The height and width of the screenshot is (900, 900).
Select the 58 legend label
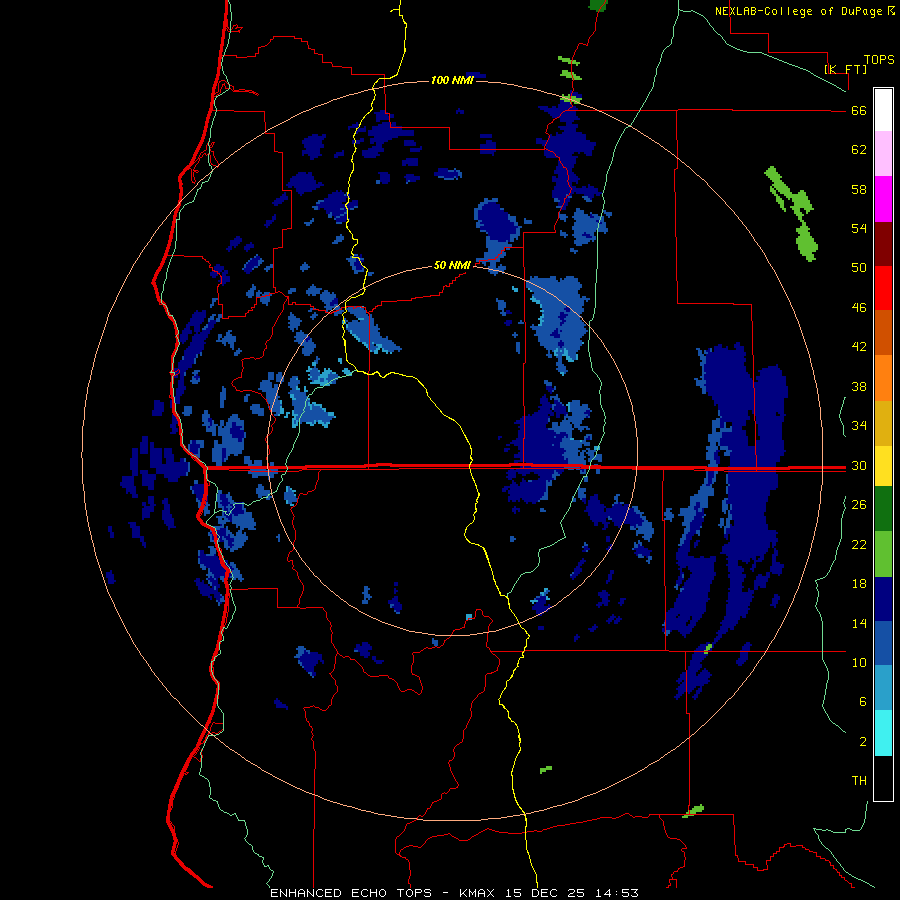point(859,189)
